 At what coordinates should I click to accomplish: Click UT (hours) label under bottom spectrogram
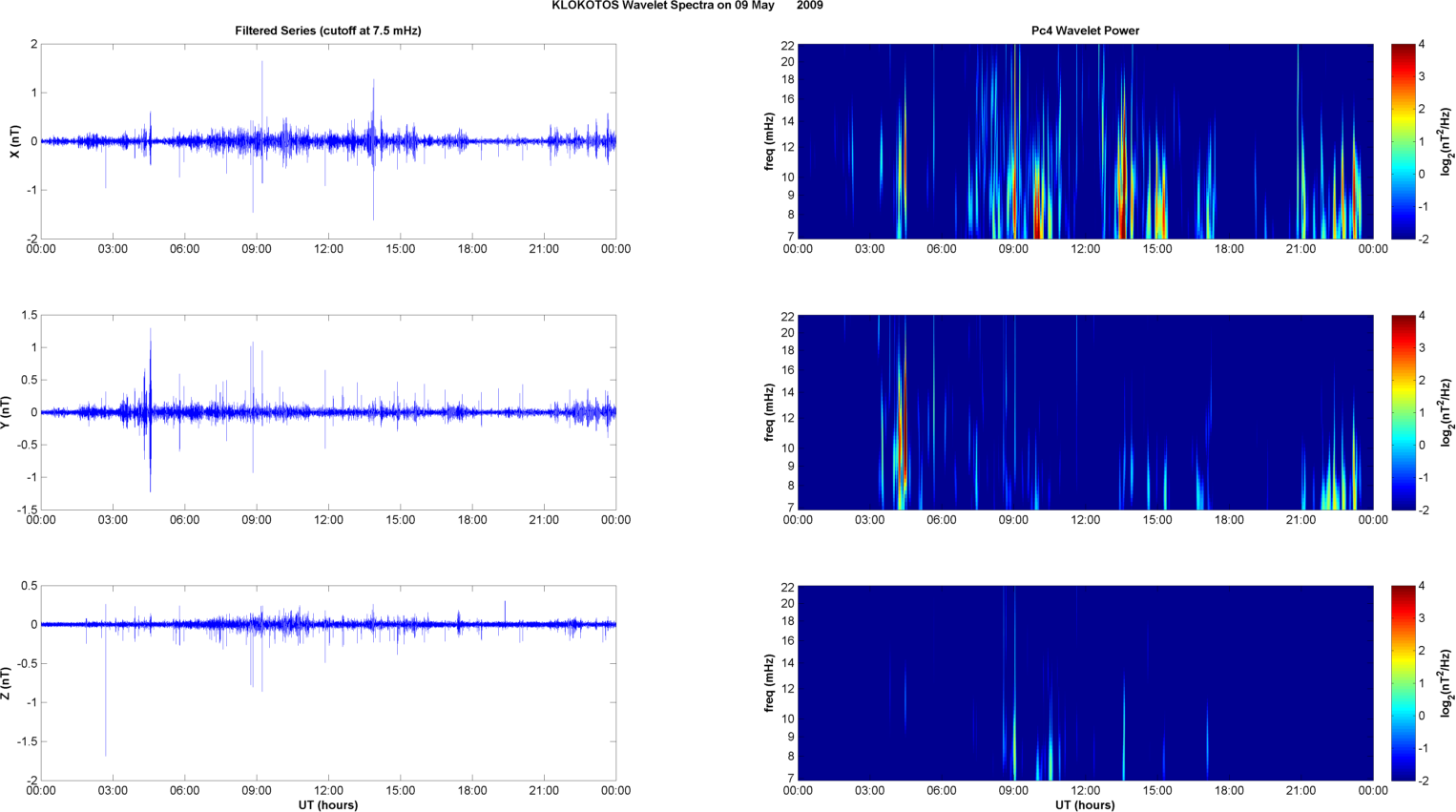pos(1085,804)
